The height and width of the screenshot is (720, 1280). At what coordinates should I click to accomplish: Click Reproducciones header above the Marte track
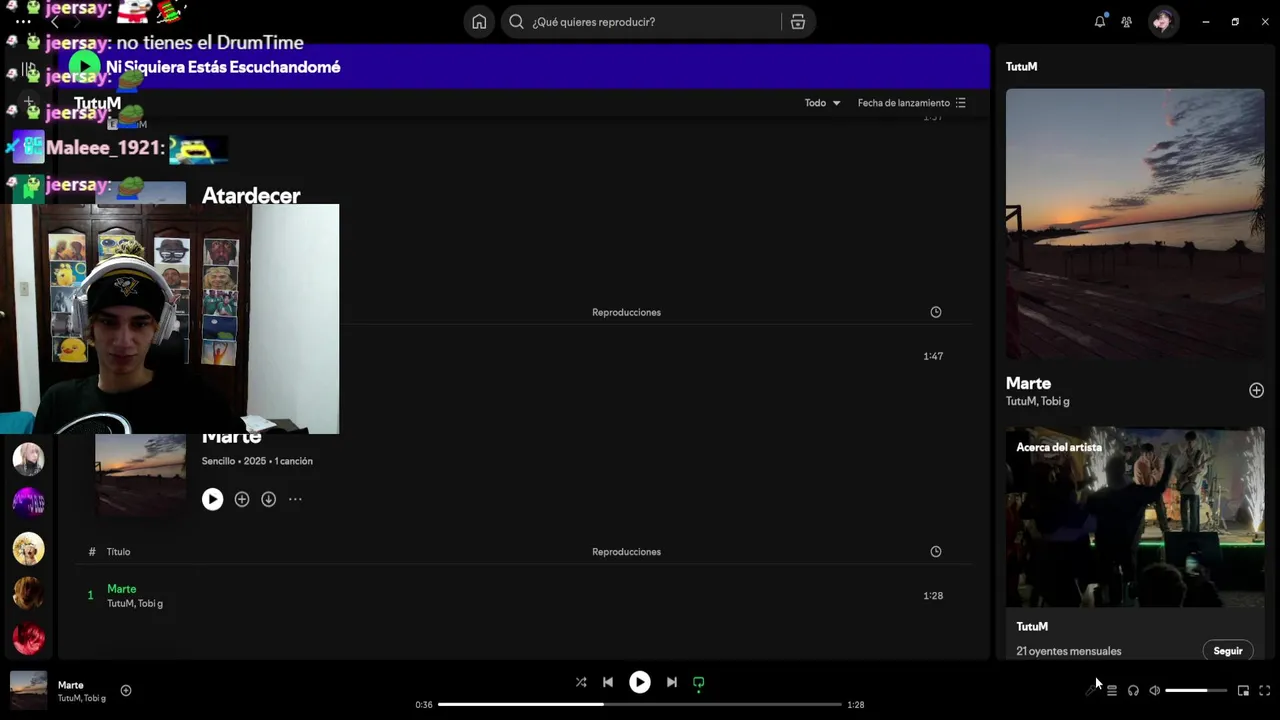(626, 552)
